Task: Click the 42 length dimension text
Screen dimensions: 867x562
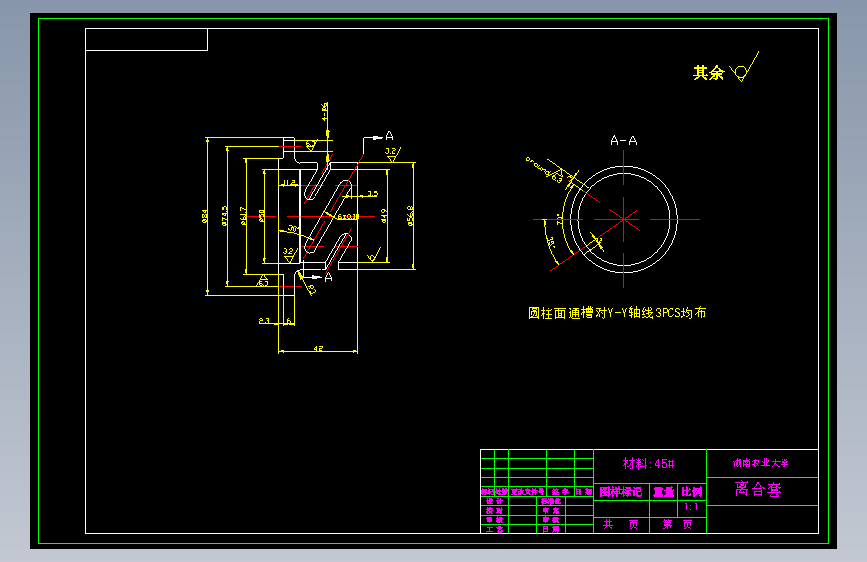Action: click(x=318, y=348)
